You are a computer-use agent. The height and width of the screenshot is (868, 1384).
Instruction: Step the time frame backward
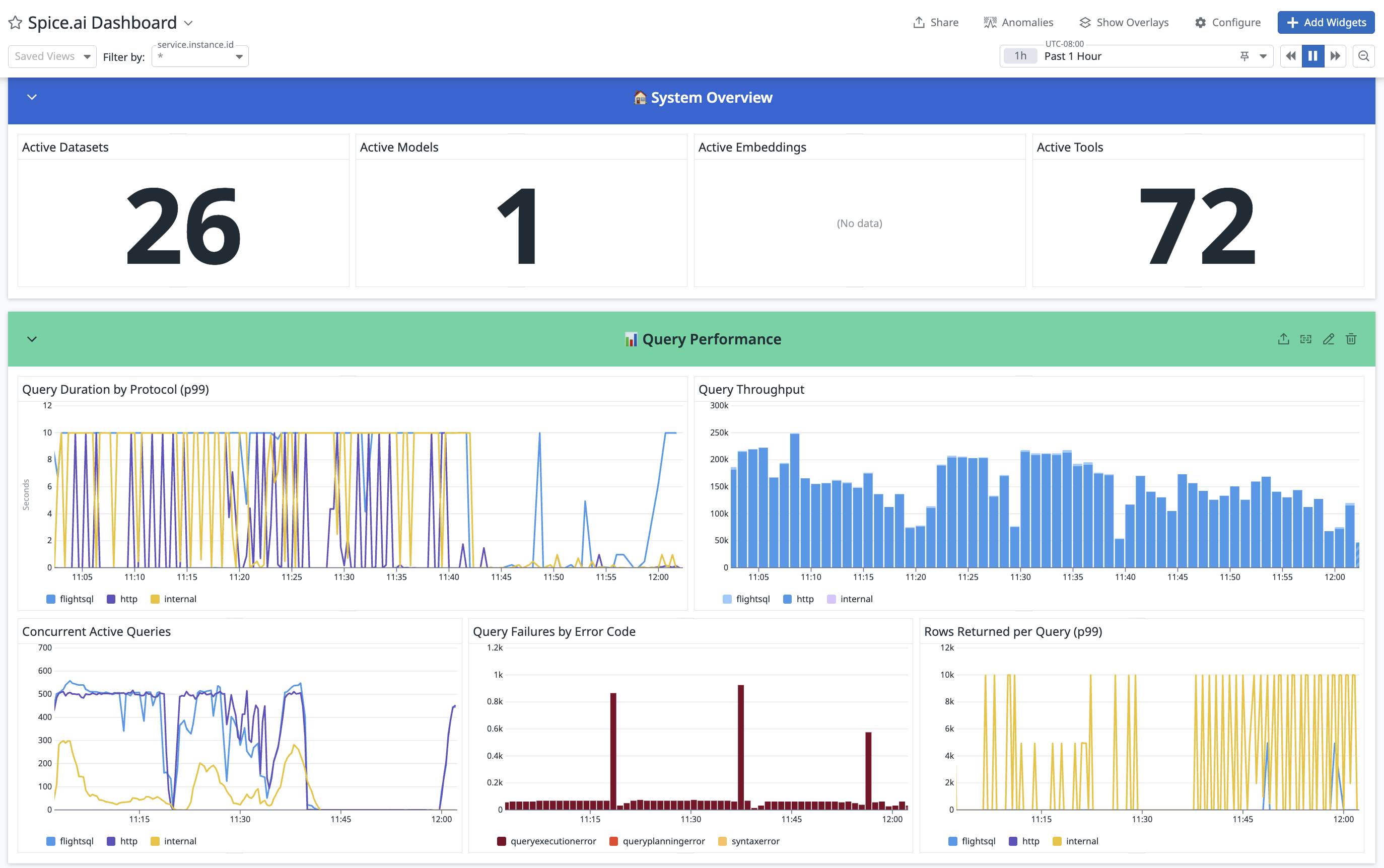pos(1290,56)
